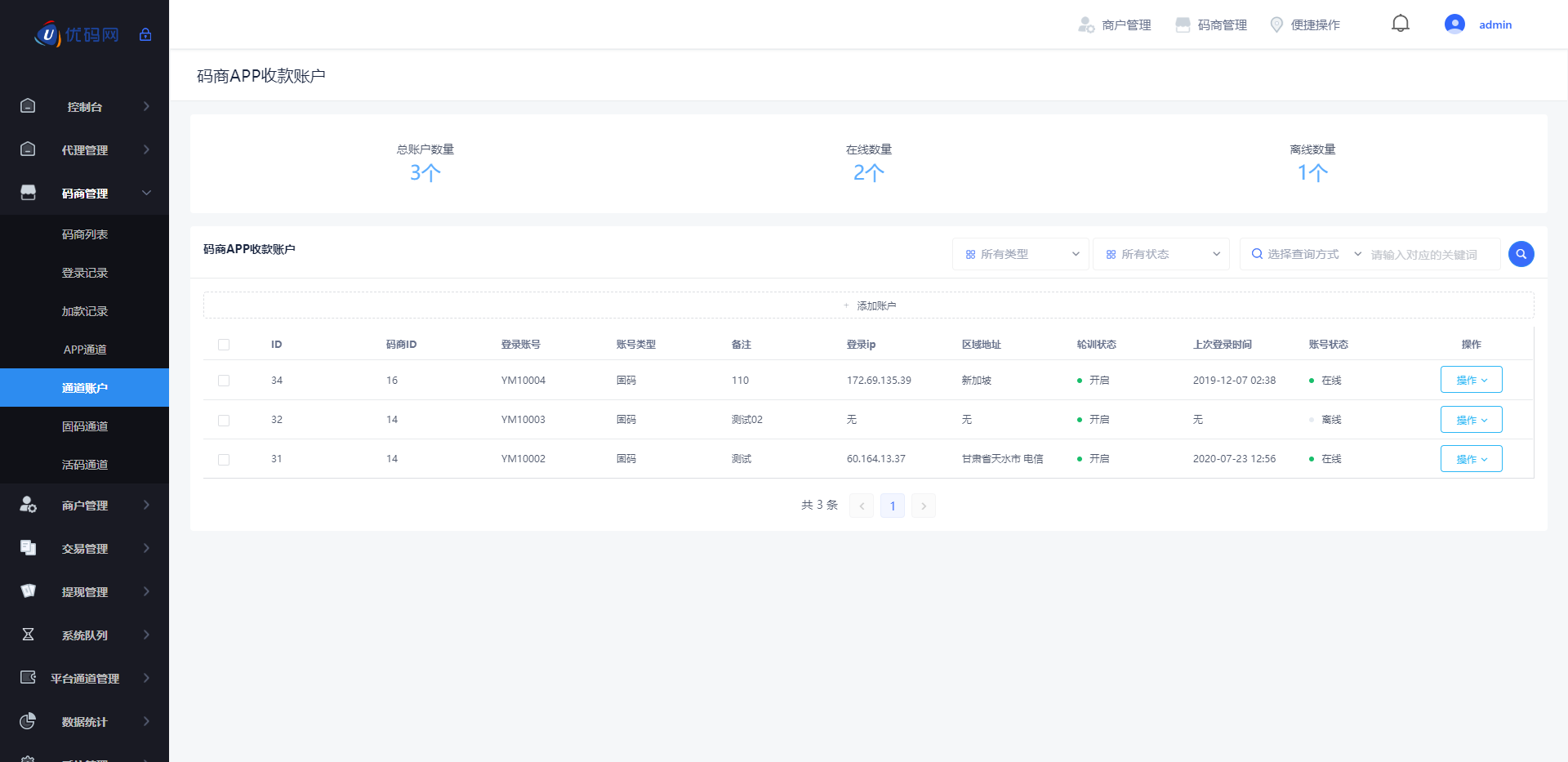Click the blue search magnifier button
The image size is (1568, 762).
coord(1521,254)
